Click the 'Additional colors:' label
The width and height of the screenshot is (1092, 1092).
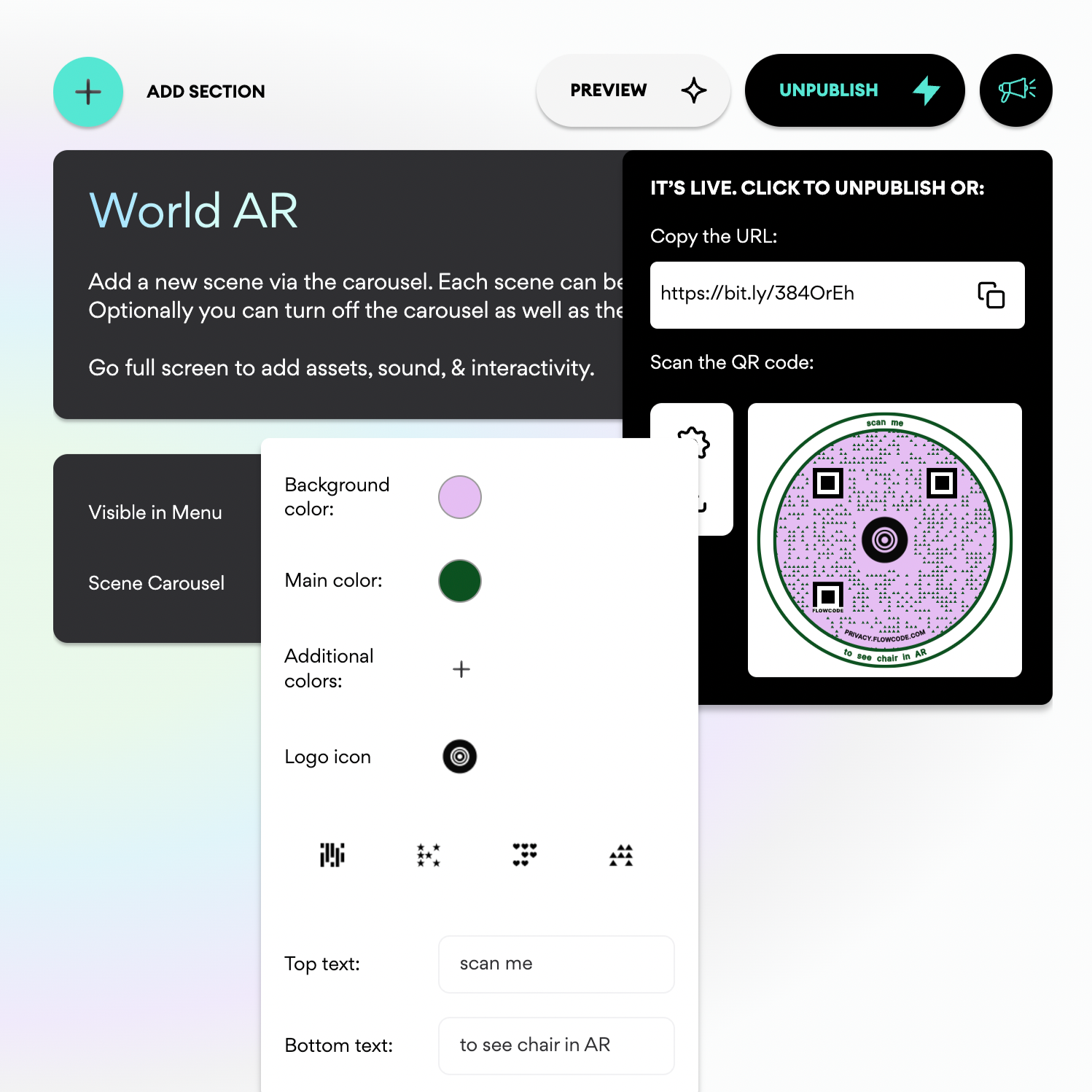click(329, 668)
